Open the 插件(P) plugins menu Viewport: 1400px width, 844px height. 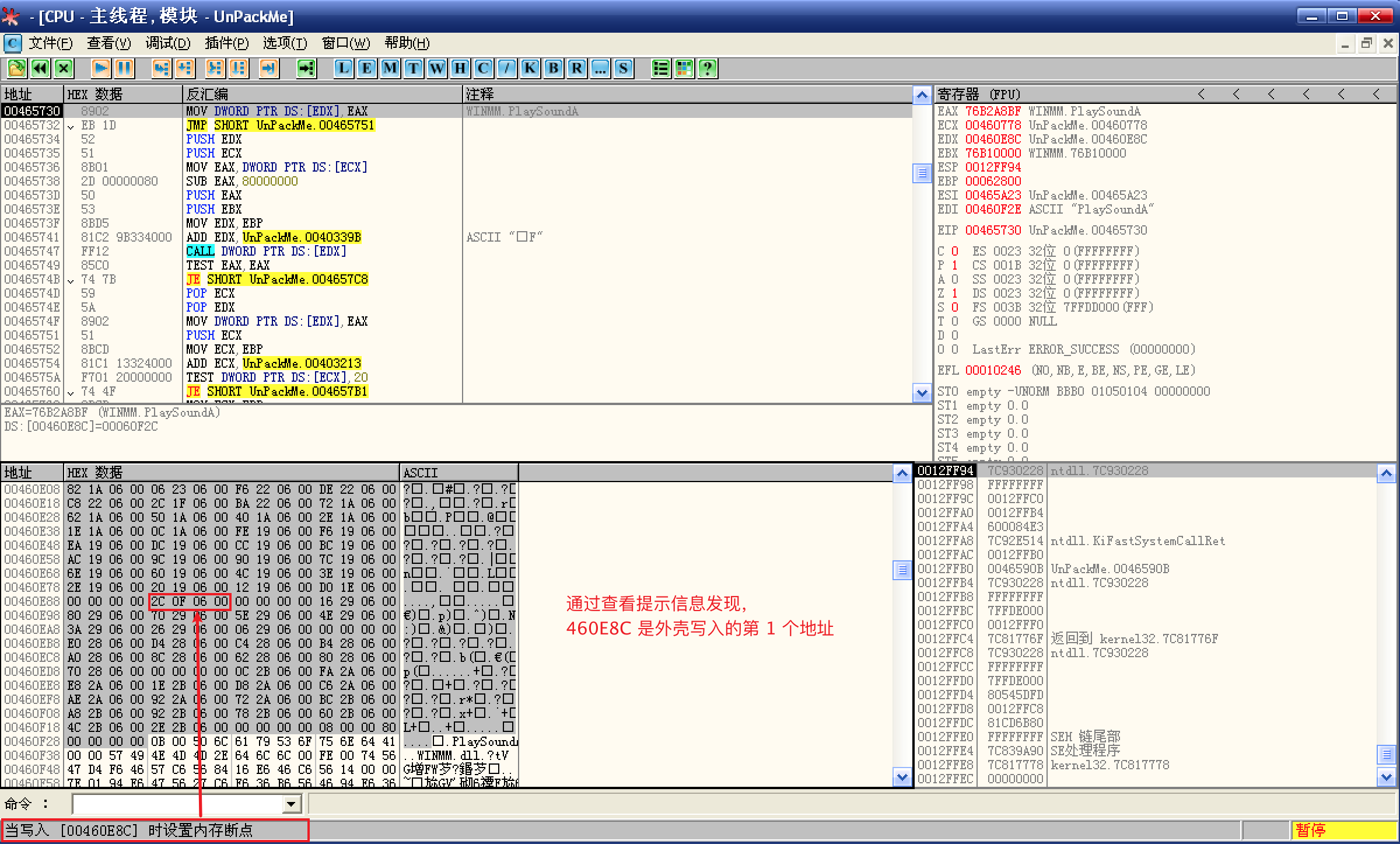(x=226, y=43)
